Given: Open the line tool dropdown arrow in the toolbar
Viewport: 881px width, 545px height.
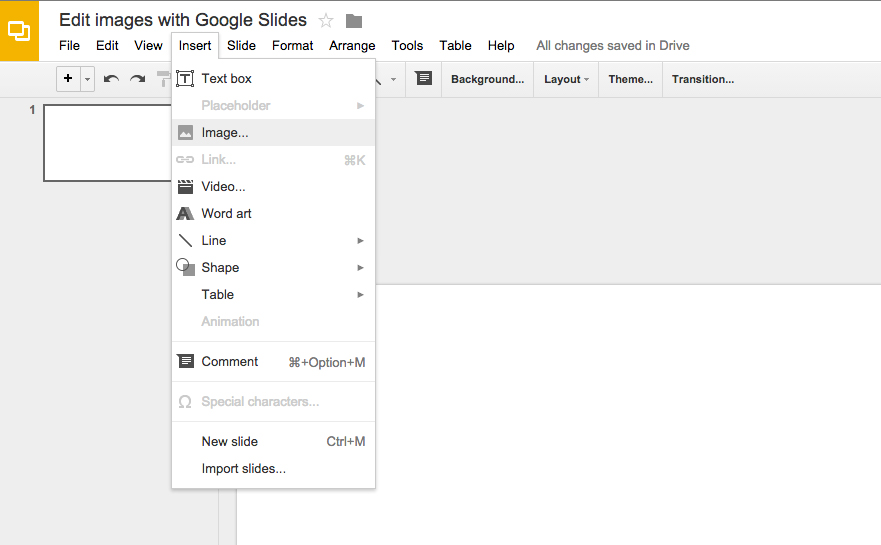Looking at the screenshot, I should click(x=393, y=79).
